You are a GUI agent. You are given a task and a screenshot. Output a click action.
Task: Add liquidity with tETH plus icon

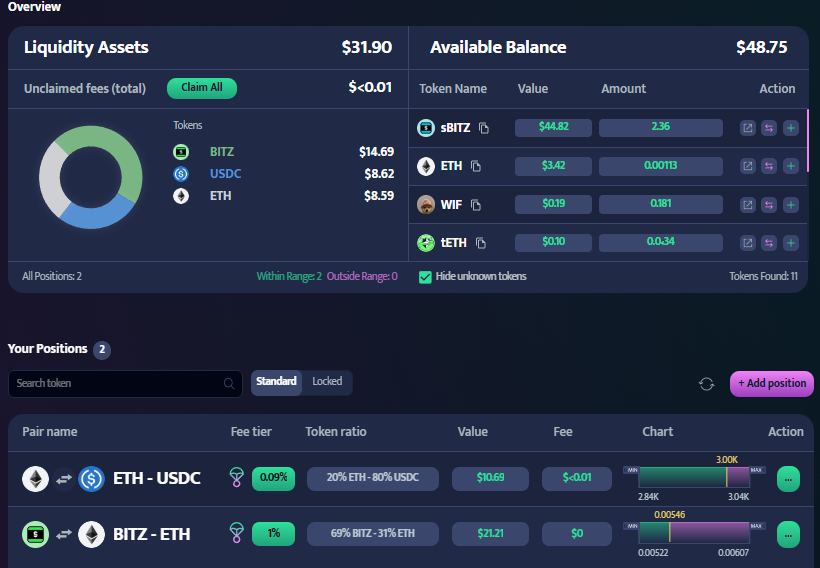(x=791, y=243)
